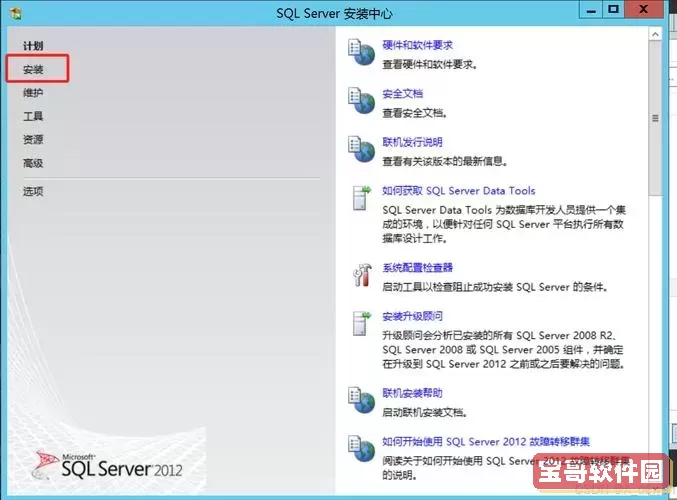Click the globe document icon beside 安全文档
The height and width of the screenshot is (500, 677).
[361, 101]
